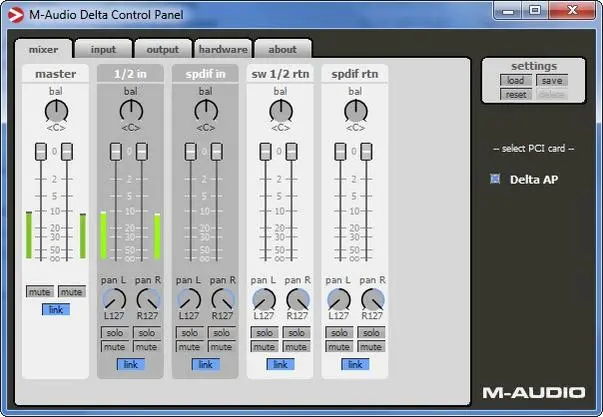This screenshot has height=417, width=603.
Task: Open the about tab
Action: tap(283, 49)
